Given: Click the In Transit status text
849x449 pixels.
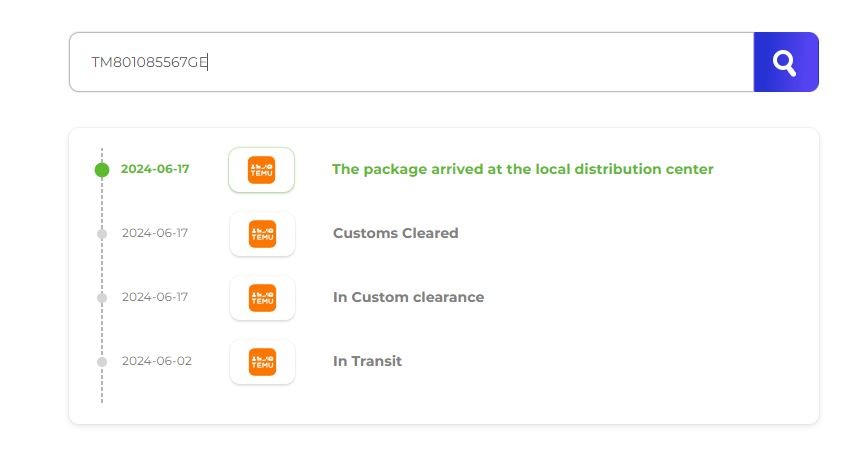Looking at the screenshot, I should 367,361.
